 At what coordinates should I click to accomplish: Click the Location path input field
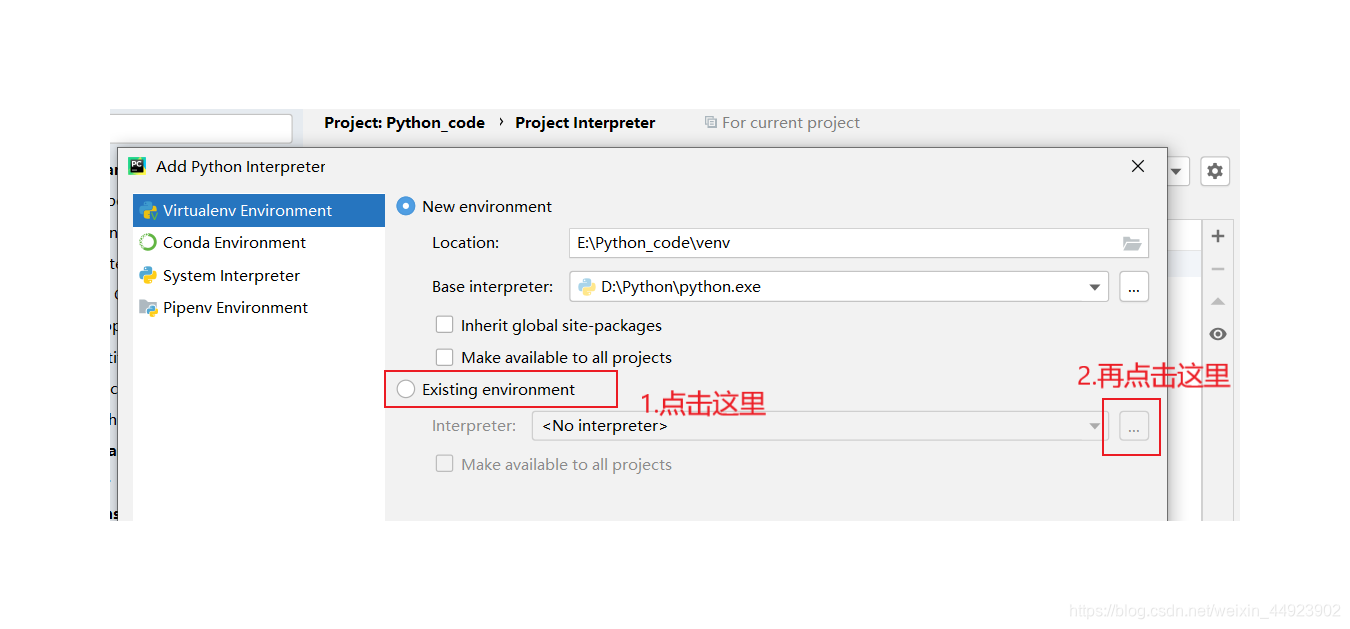859,243
